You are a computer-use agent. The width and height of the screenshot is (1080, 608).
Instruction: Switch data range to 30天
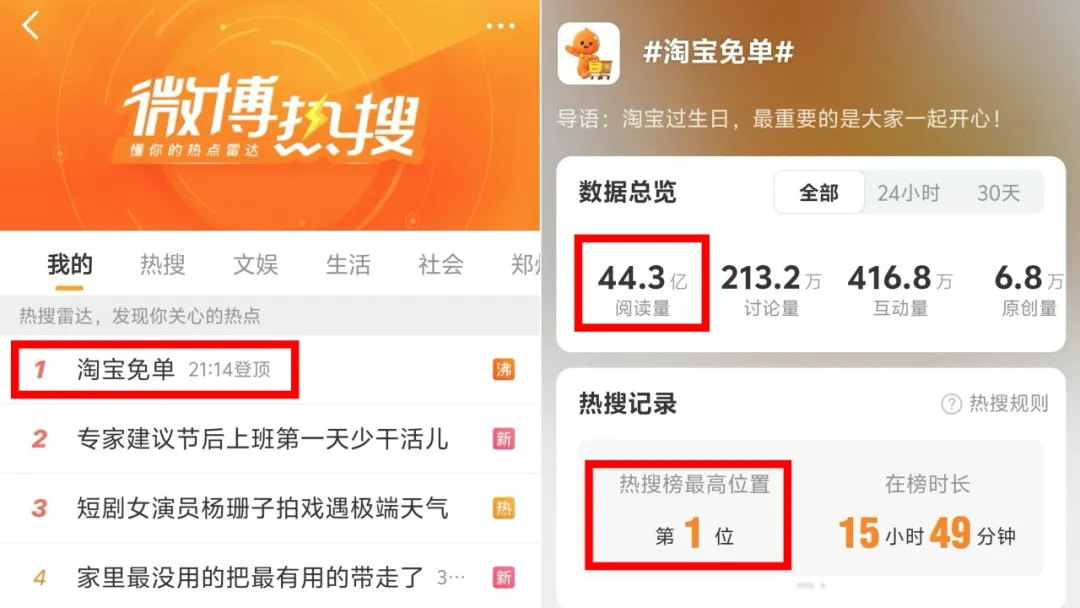pos(998,193)
